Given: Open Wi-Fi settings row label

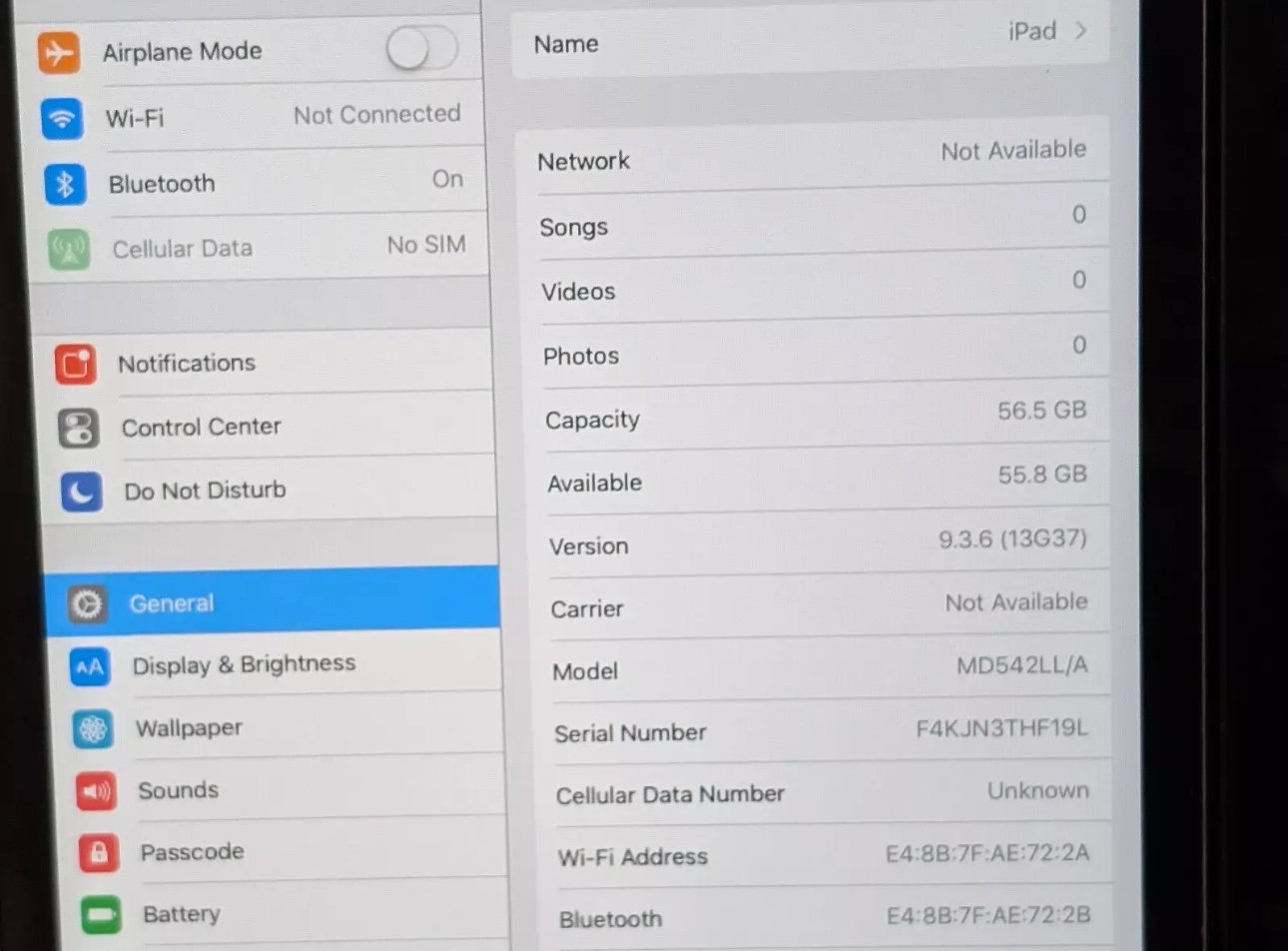Looking at the screenshot, I should (x=135, y=118).
